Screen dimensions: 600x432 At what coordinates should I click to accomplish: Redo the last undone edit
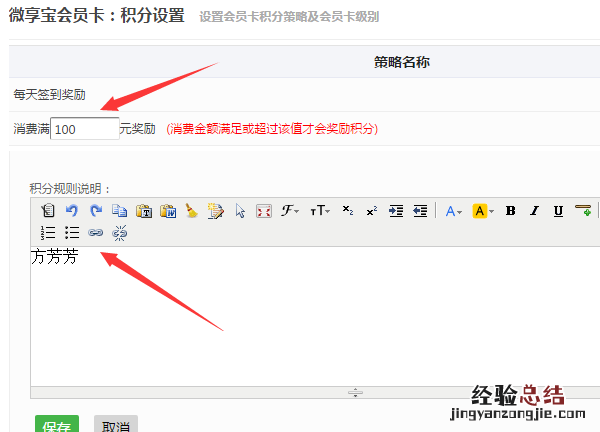click(96, 211)
